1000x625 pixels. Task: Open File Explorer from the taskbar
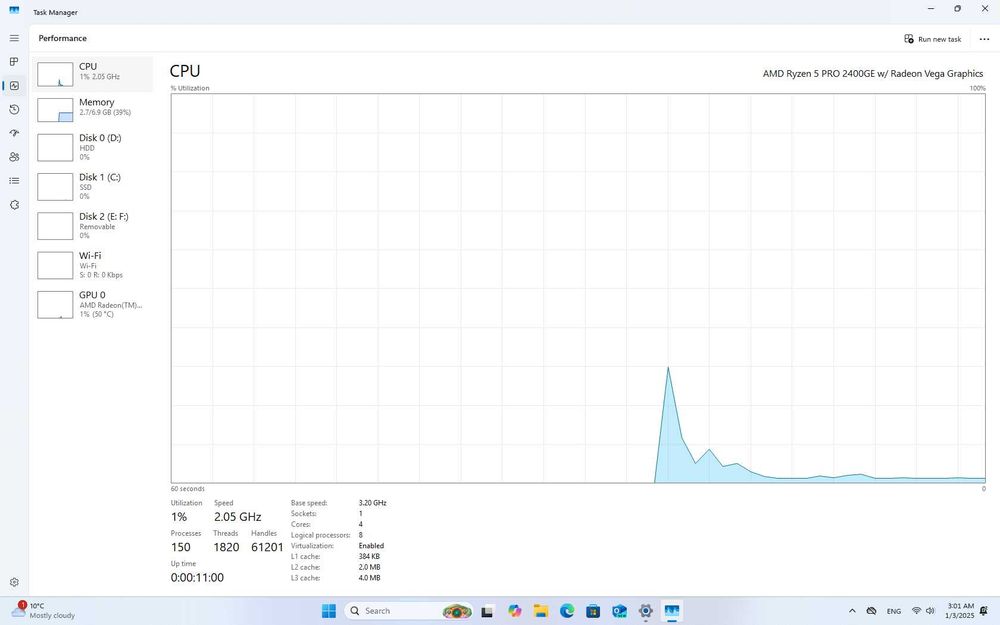pyautogui.click(x=541, y=611)
